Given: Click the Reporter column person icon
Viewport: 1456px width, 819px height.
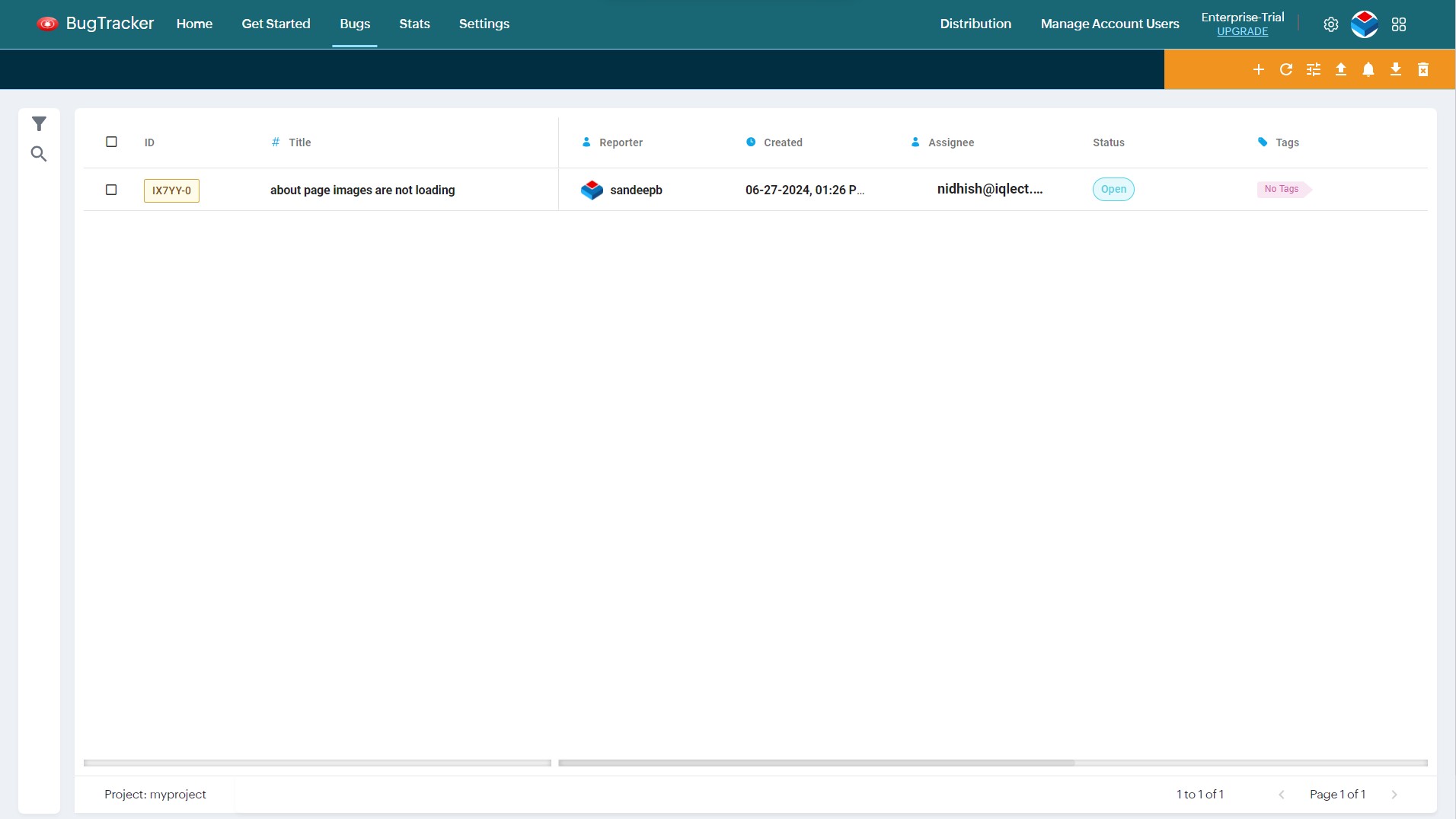Looking at the screenshot, I should (586, 142).
